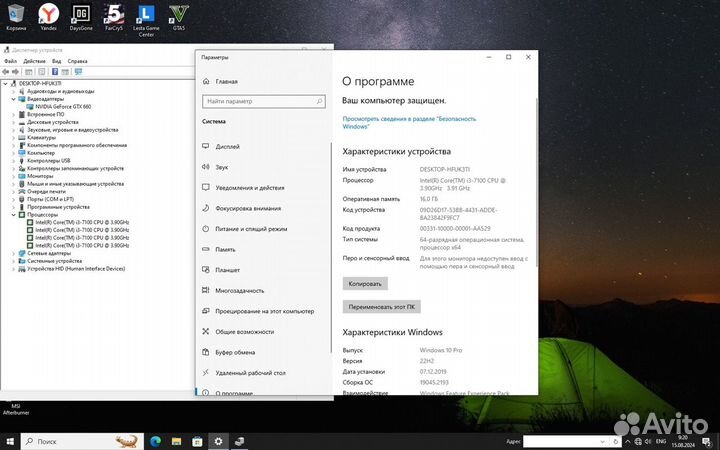Select Мыши и иные указывающие устройства

[x=75, y=184]
